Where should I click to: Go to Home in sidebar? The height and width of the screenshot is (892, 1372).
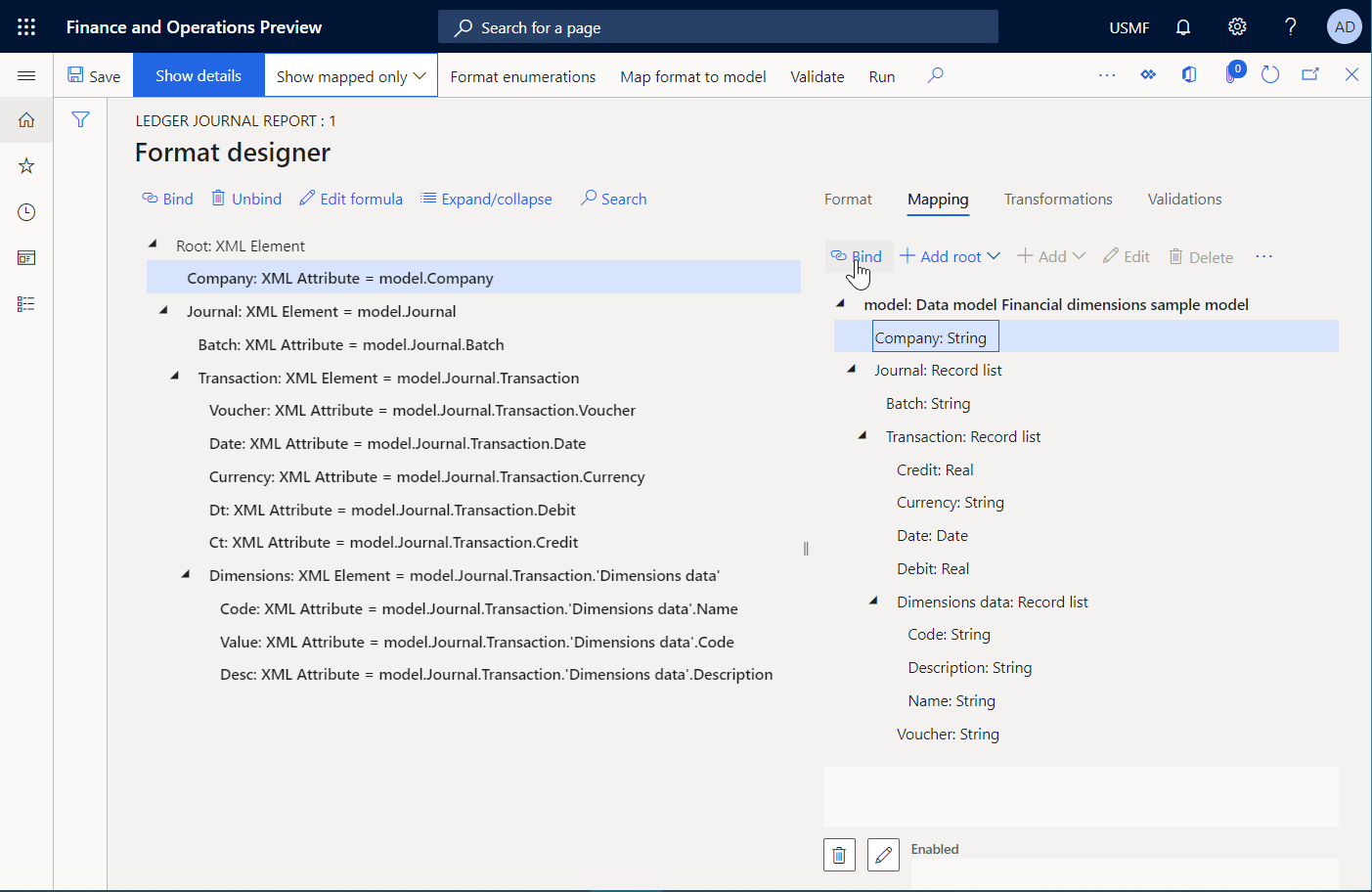26,120
